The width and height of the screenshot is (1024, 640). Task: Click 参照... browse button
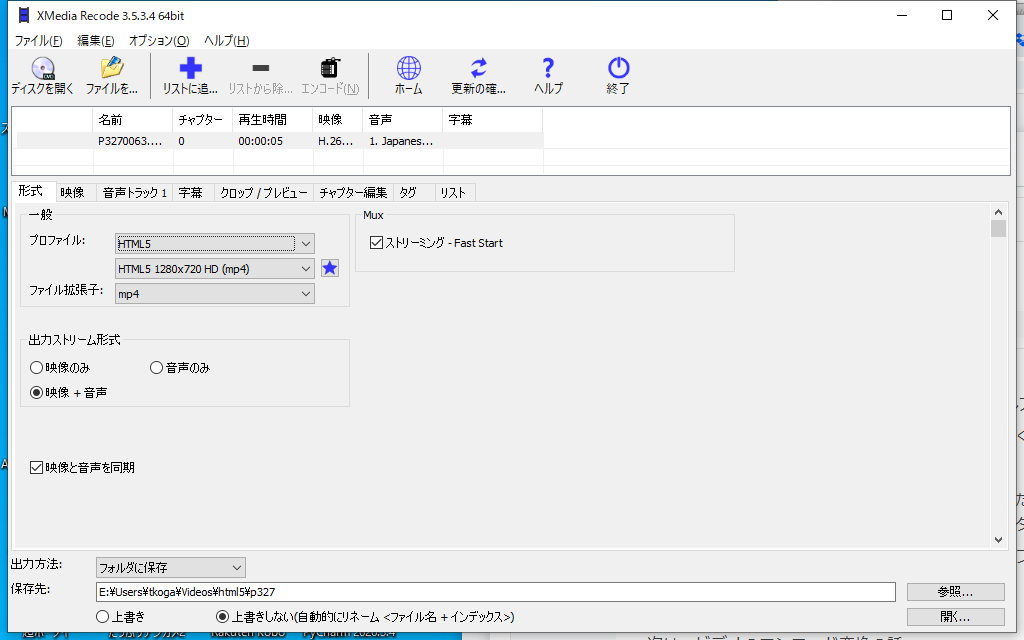coord(955,592)
